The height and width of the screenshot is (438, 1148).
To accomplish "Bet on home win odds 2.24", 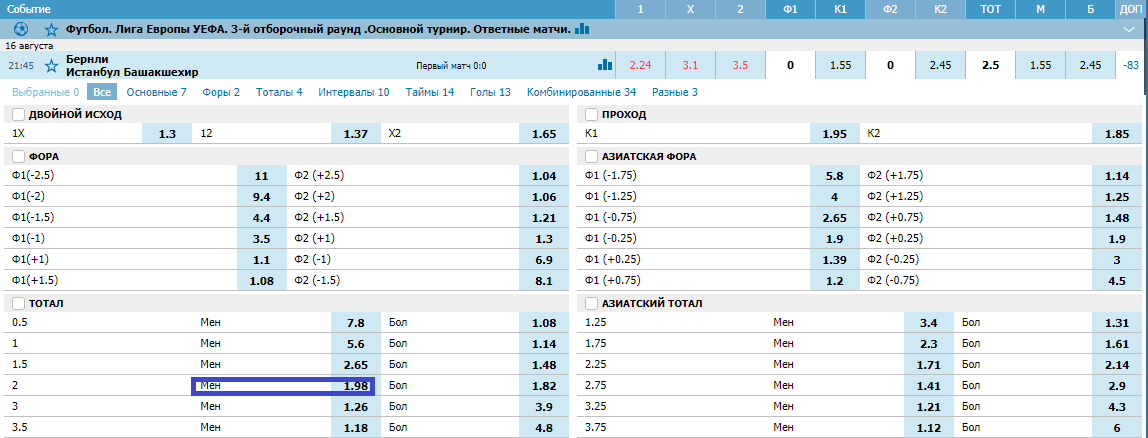I will [x=641, y=65].
